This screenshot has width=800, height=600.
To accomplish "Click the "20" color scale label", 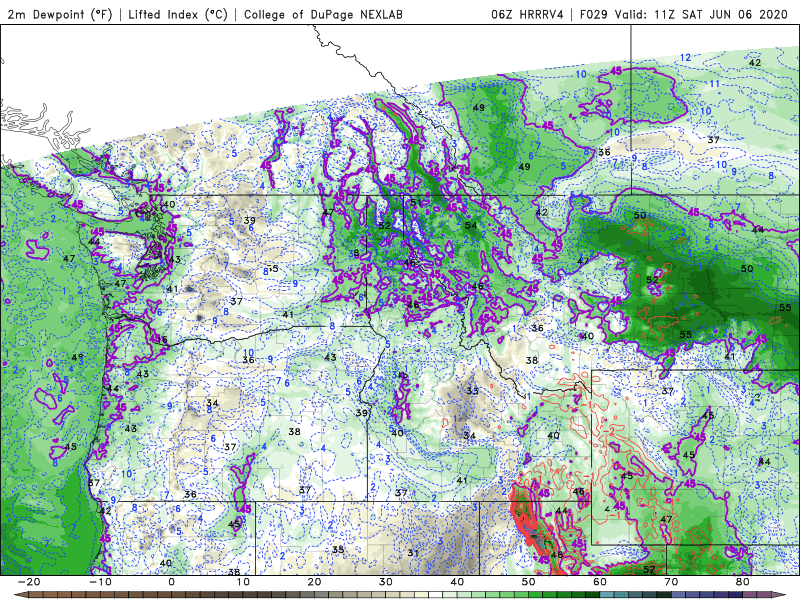I will coord(314,582).
